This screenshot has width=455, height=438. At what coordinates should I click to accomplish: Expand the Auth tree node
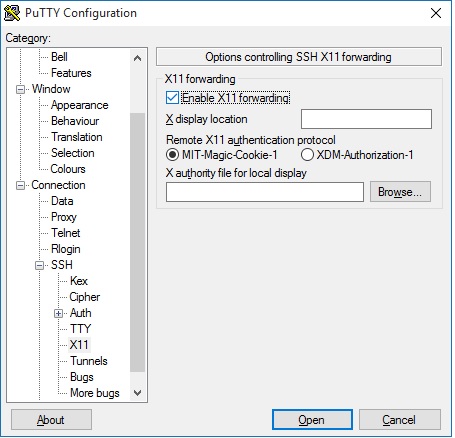pyautogui.click(x=58, y=313)
